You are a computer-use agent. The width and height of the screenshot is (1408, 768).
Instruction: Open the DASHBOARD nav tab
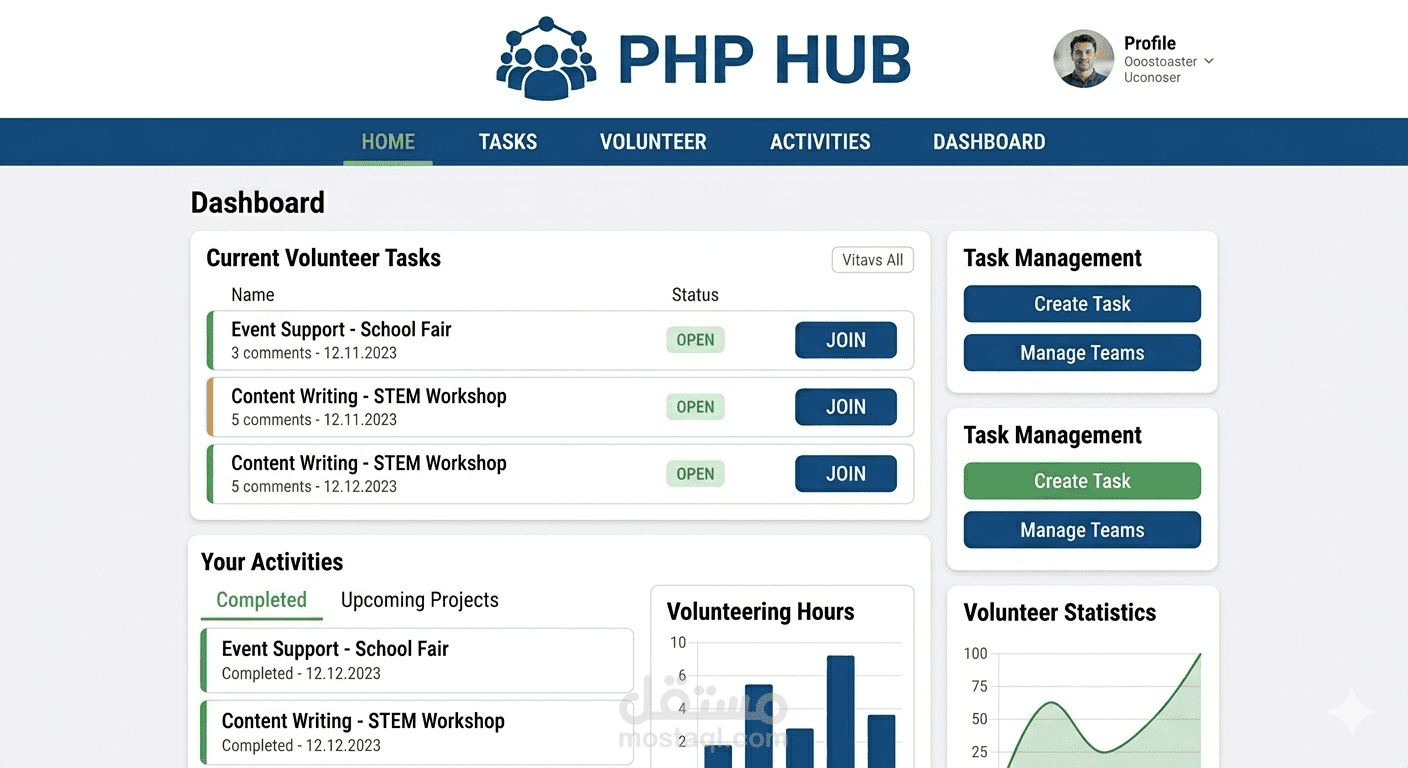pyautogui.click(x=989, y=142)
